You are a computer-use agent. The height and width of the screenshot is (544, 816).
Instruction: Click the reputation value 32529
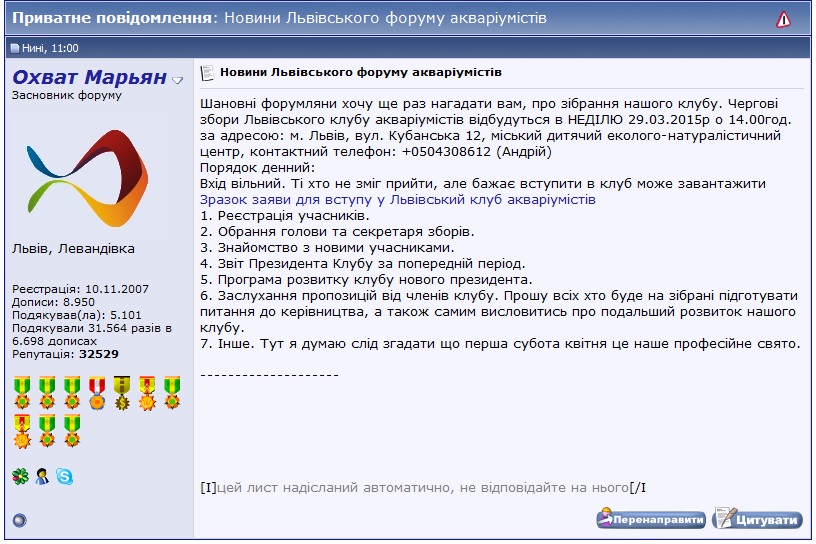[99, 353]
